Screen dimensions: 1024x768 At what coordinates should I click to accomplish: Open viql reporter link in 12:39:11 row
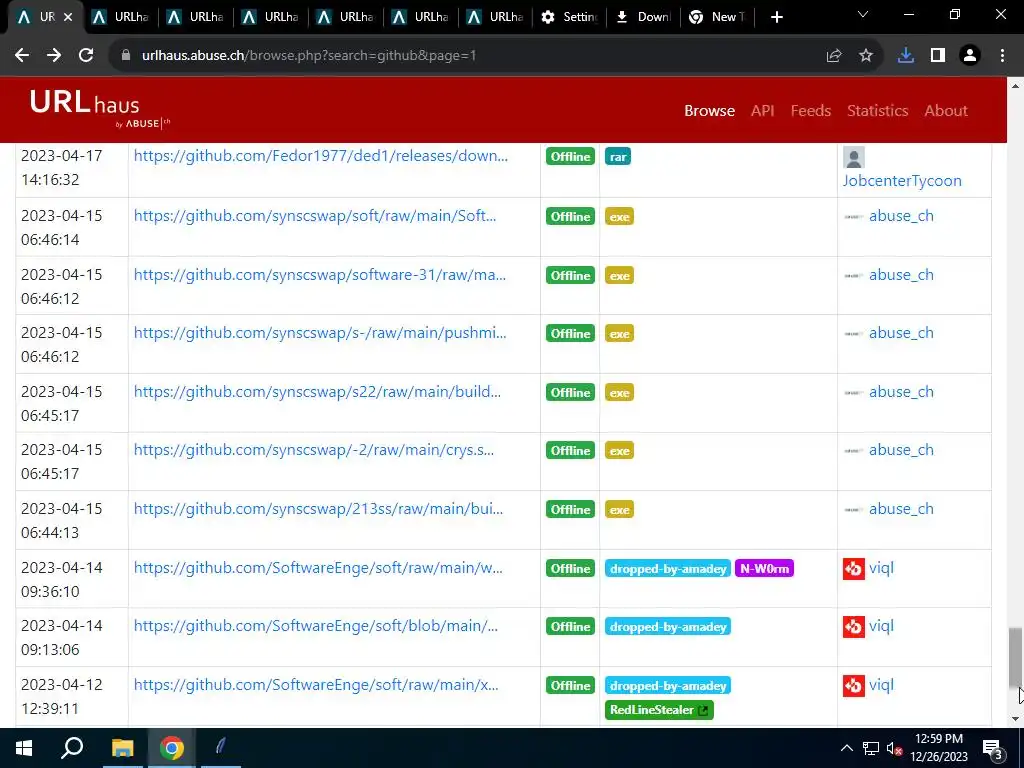[881, 684]
